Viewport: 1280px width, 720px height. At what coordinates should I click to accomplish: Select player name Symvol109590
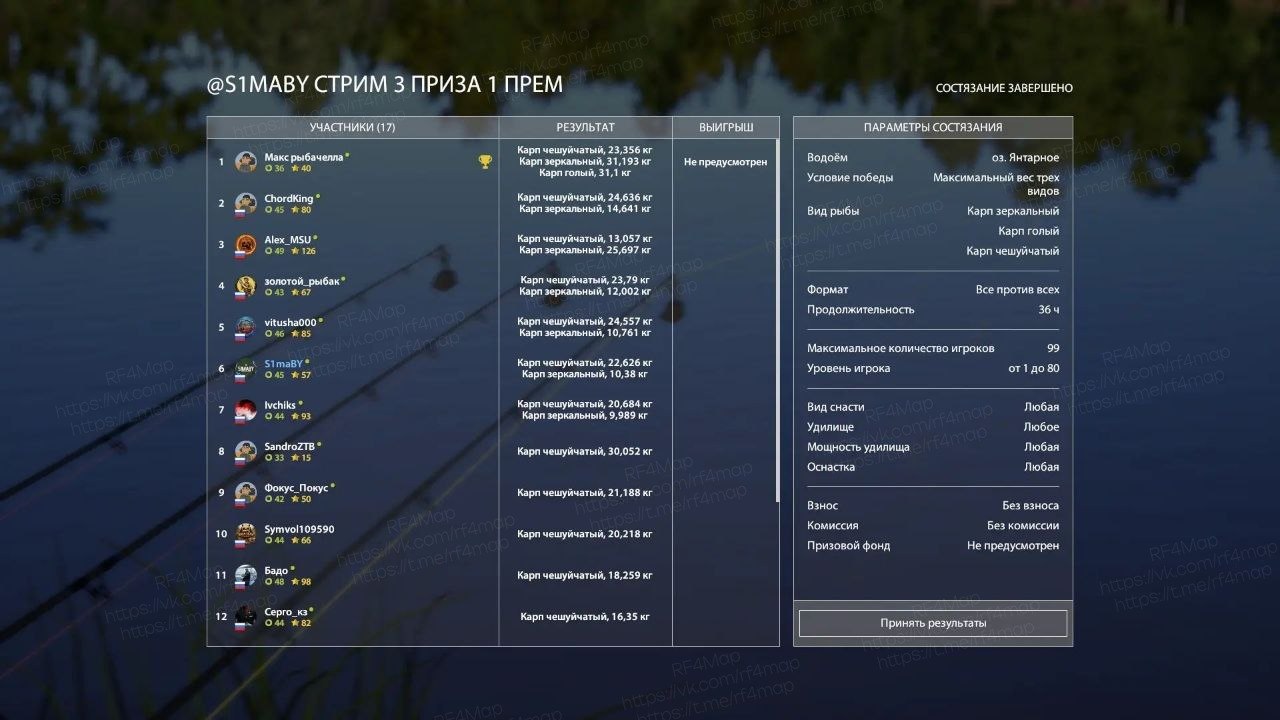(x=299, y=529)
